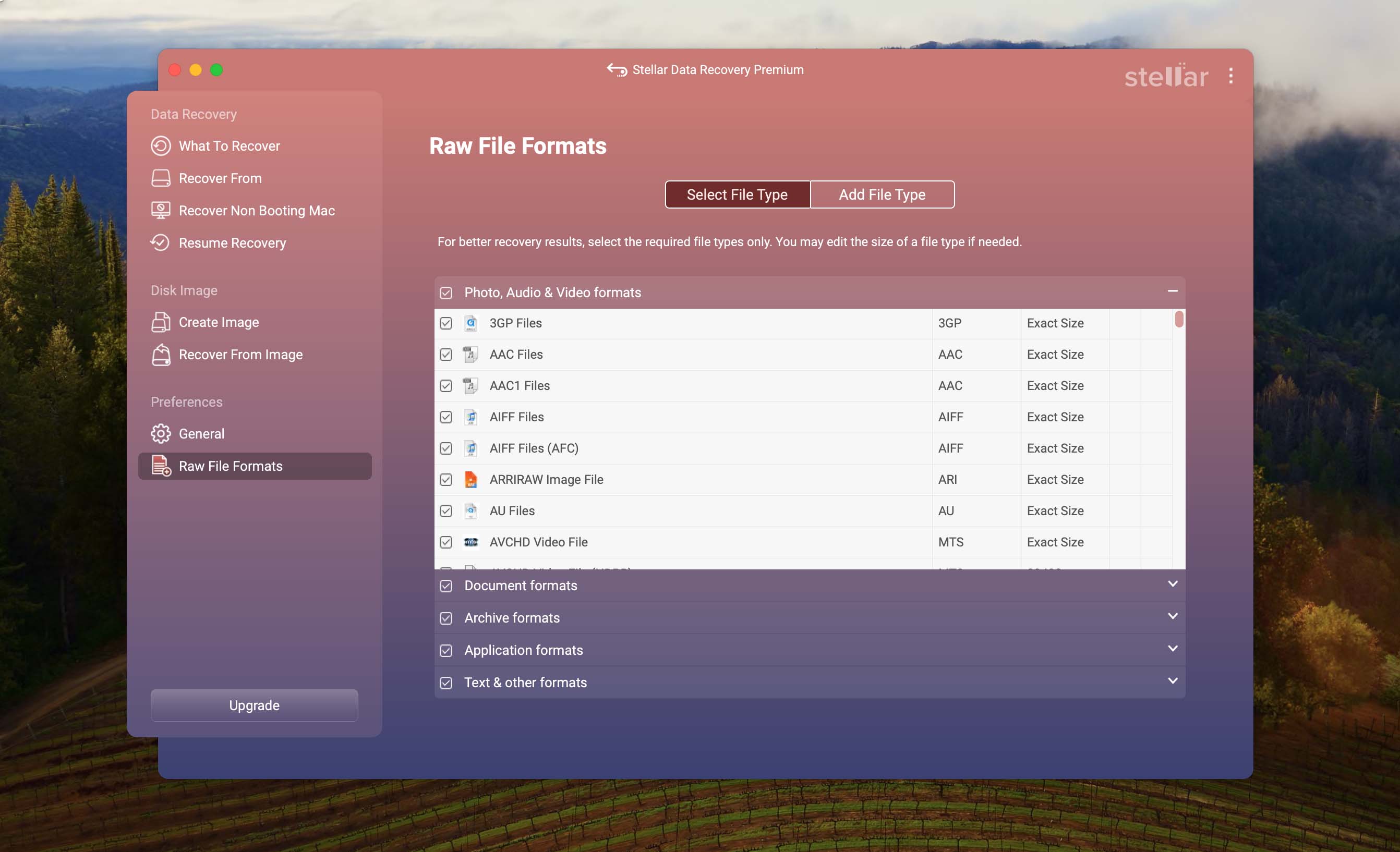Screen dimensions: 1400x852
Task: Uncheck the AIFF Files checkbox
Action: 446,417
